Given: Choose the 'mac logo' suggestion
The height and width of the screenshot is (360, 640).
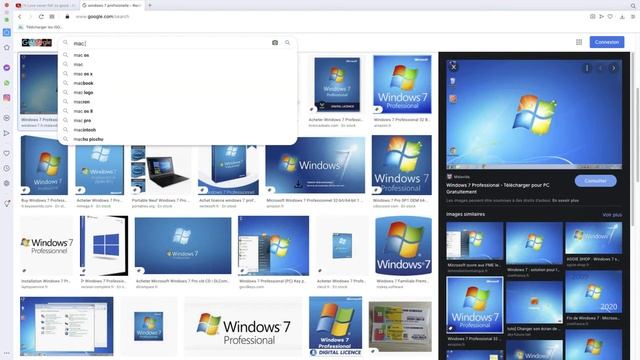Looking at the screenshot, I should pos(178,93).
